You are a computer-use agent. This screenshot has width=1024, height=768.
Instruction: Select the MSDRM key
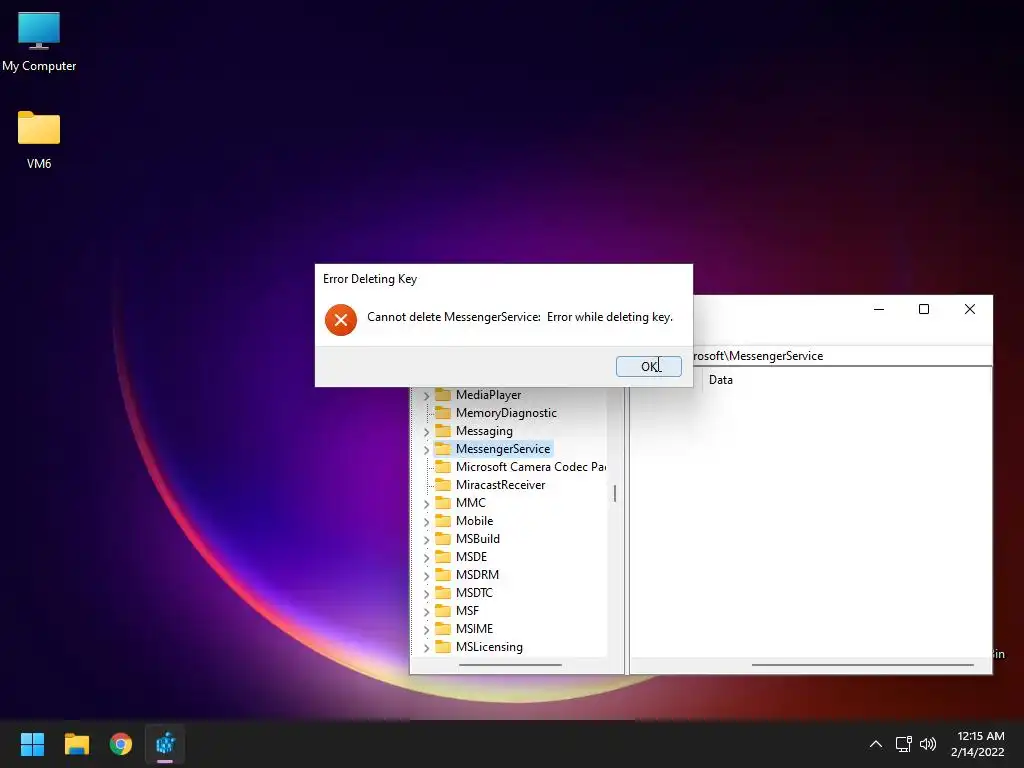click(x=477, y=575)
